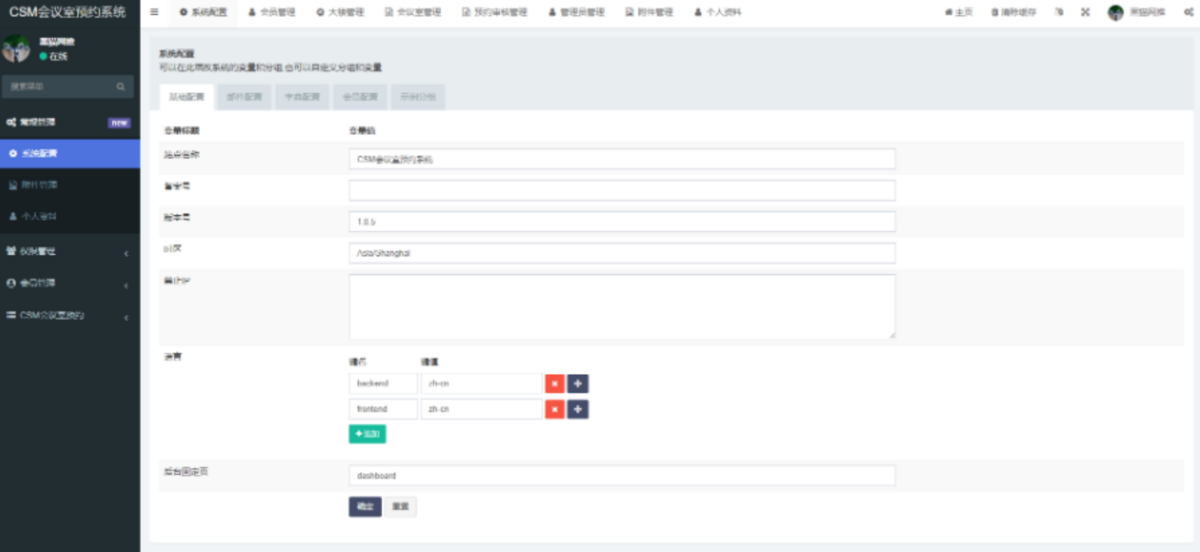The width and height of the screenshot is (1200, 552).
Task: Expand the 权限管理 sidebar group
Action: click(x=70, y=251)
